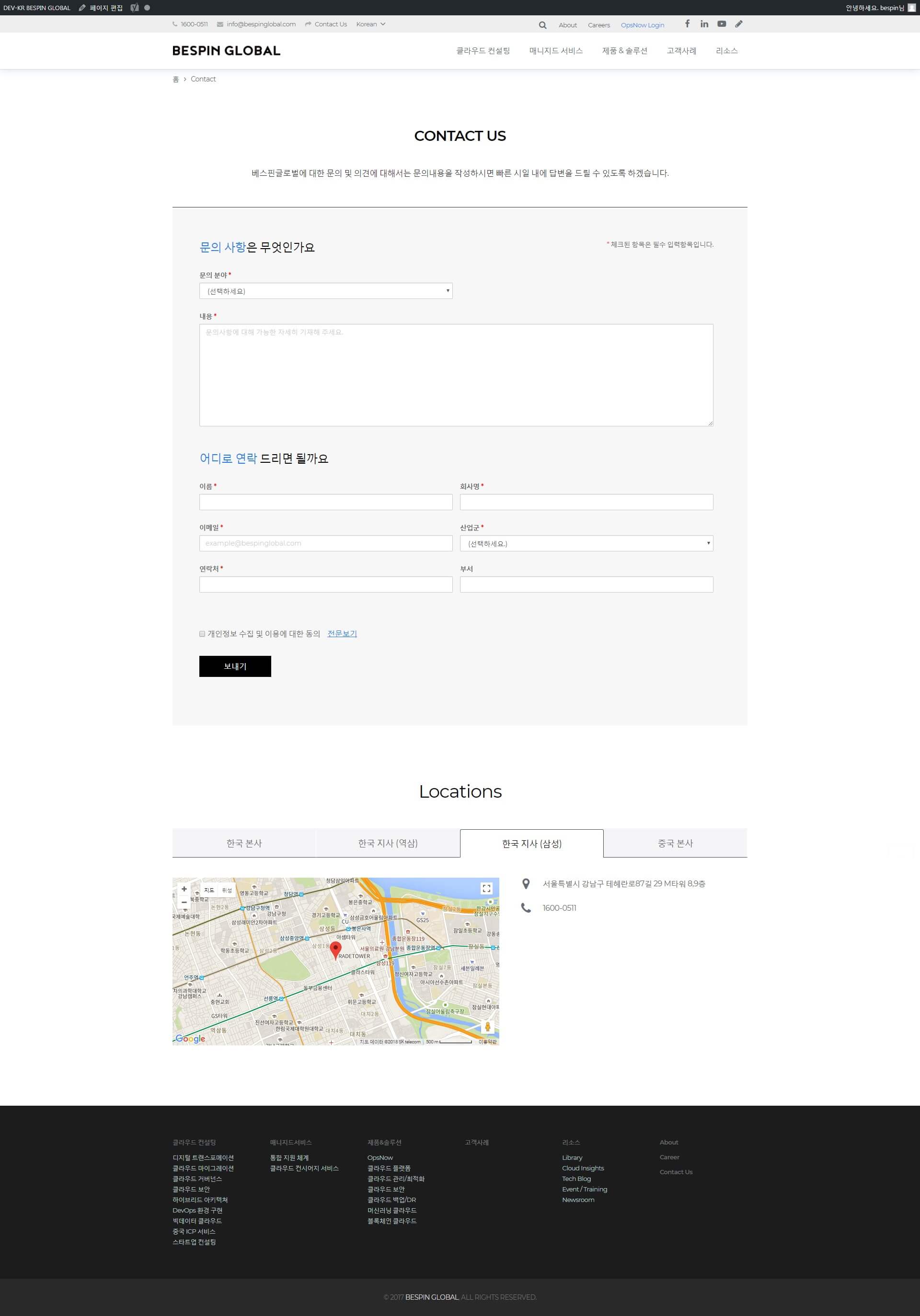This screenshot has height=1316, width=920.
Task: Toggle the map fullscreen view icon
Action: [x=487, y=888]
